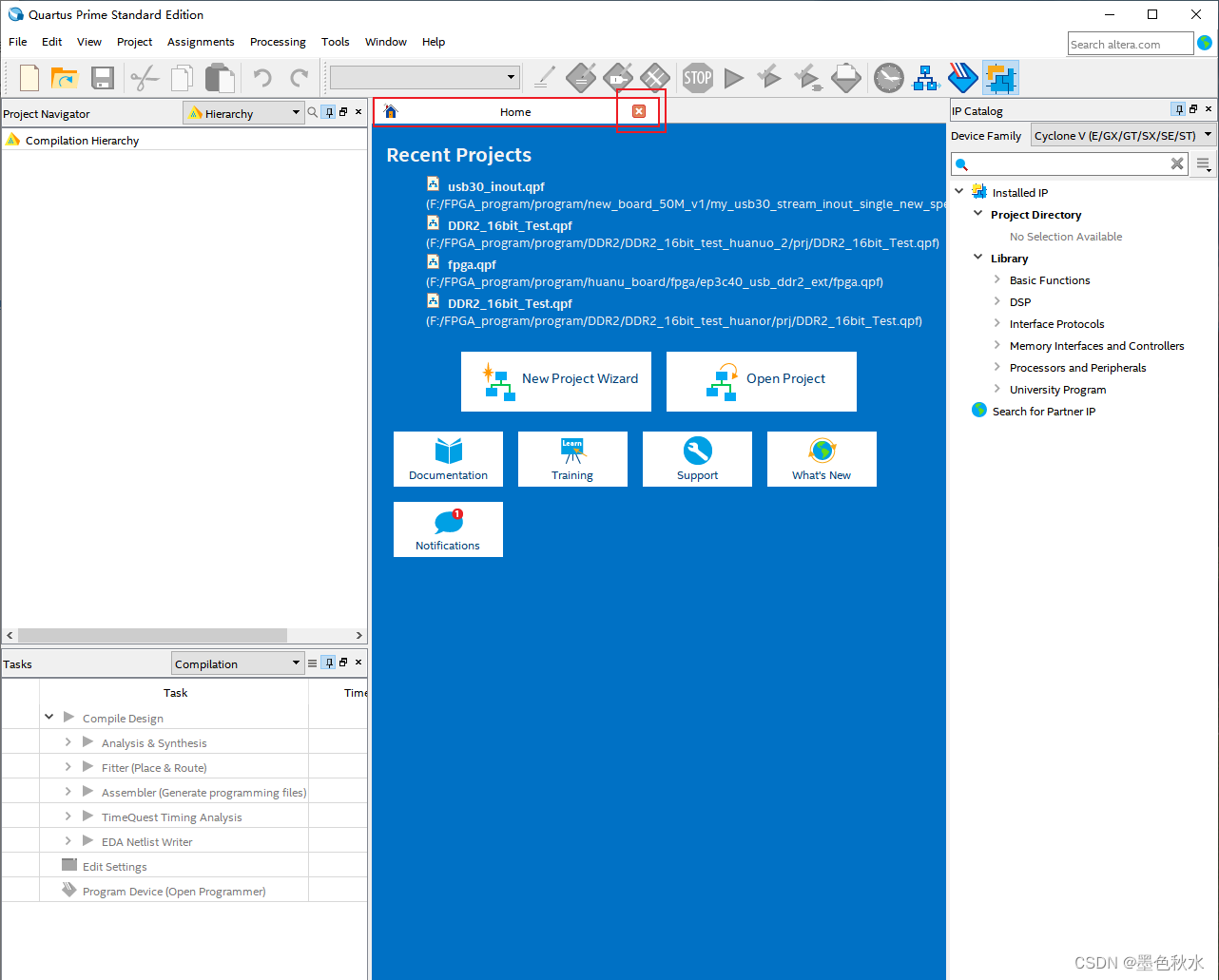Click the Home tab house icon
Image resolution: width=1219 pixels, height=980 pixels.
coord(391,111)
